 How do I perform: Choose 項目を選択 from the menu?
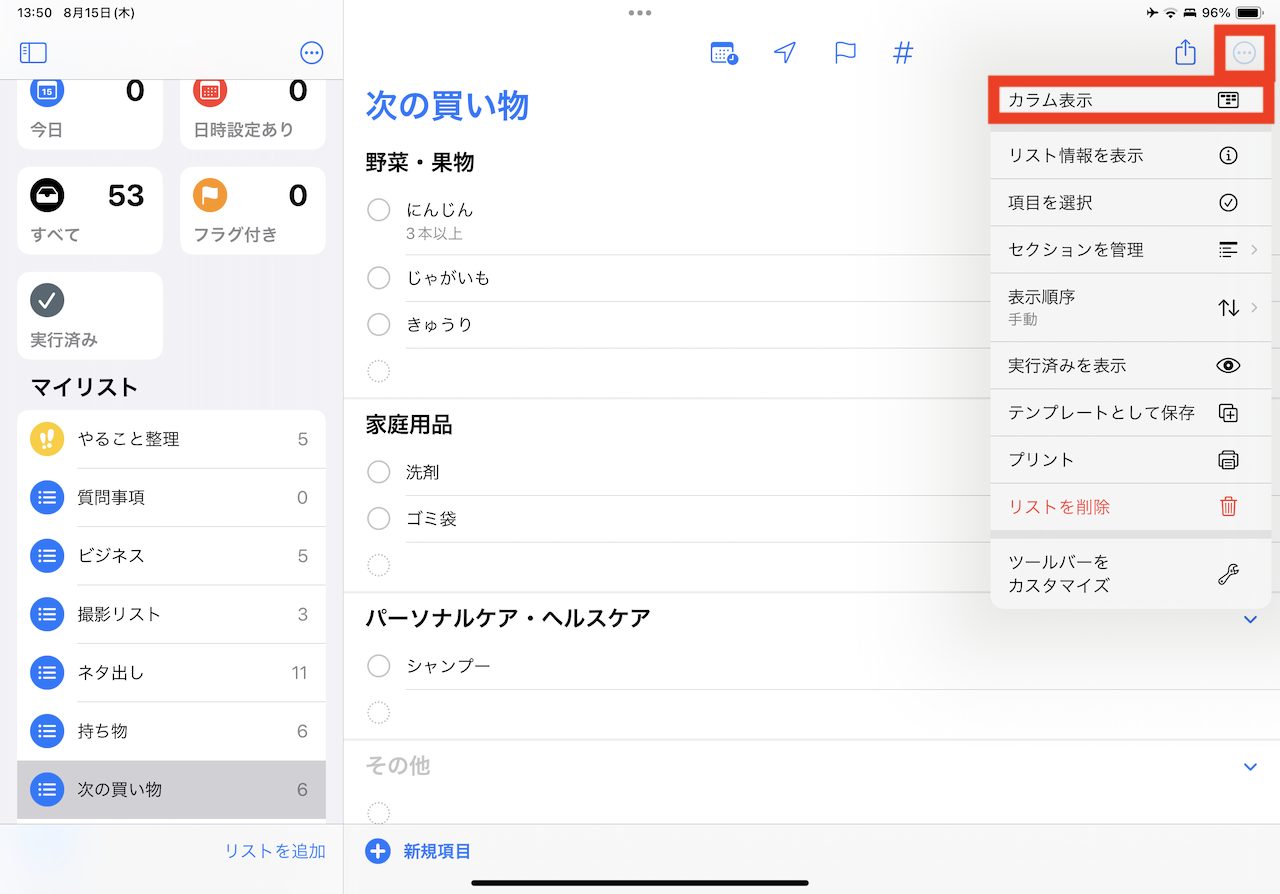[1130, 203]
